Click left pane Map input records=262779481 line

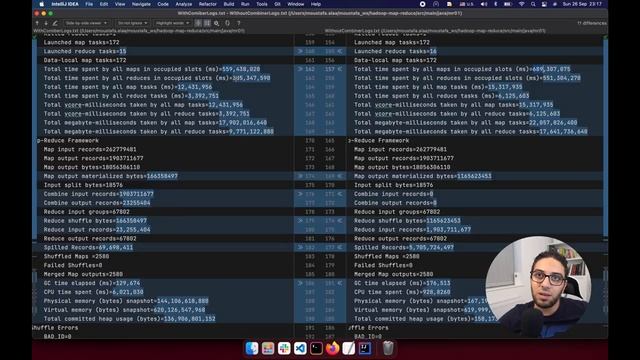(x=90, y=149)
